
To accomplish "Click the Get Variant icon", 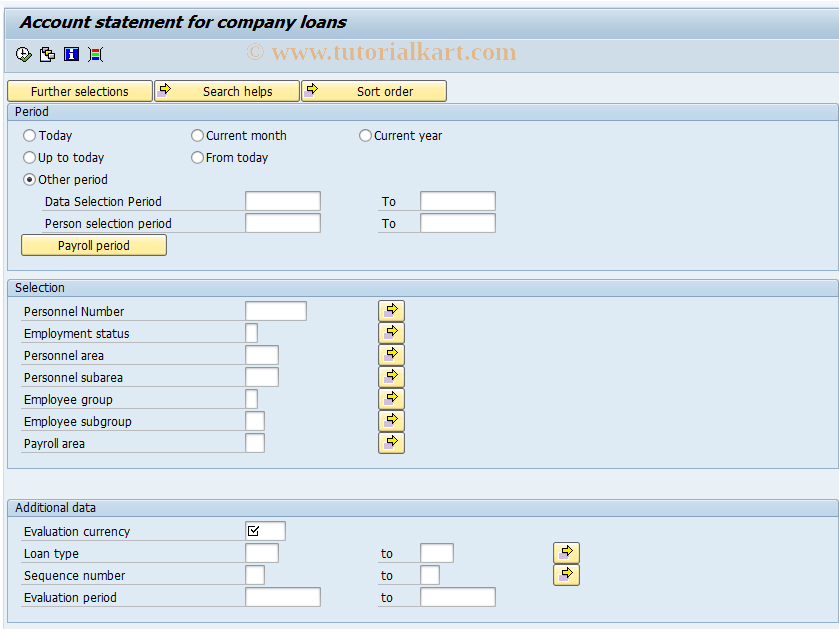I will pyautogui.click(x=48, y=54).
